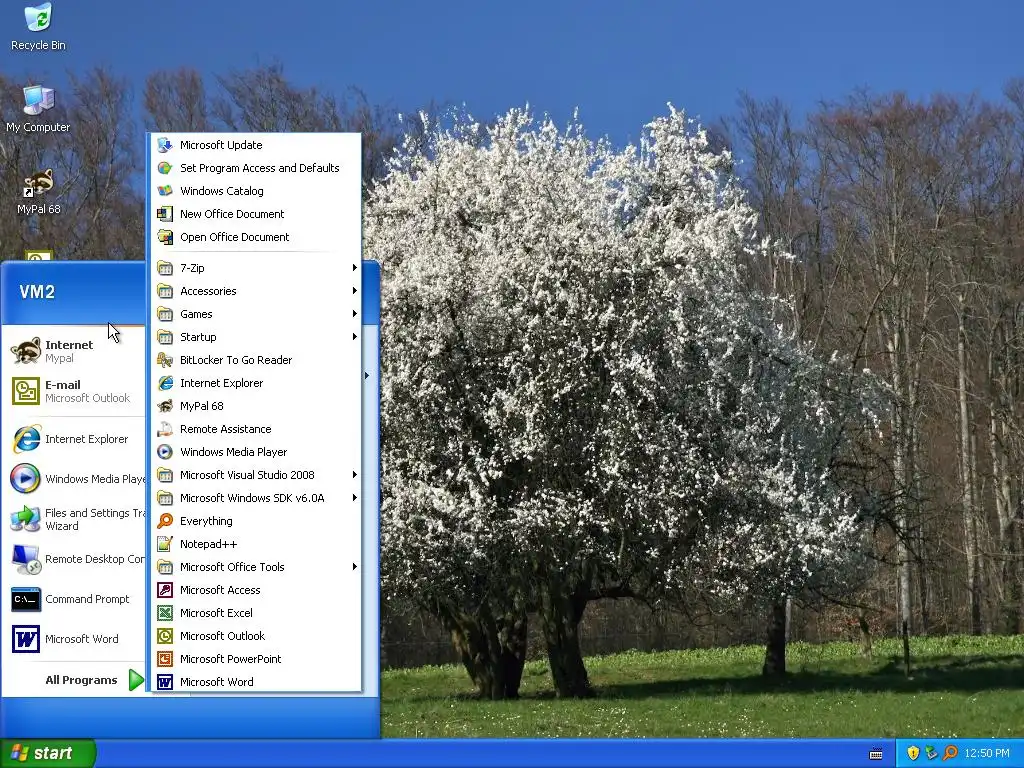The width and height of the screenshot is (1024, 768).
Task: Click the Remote Assistance label
Action: [x=226, y=429]
